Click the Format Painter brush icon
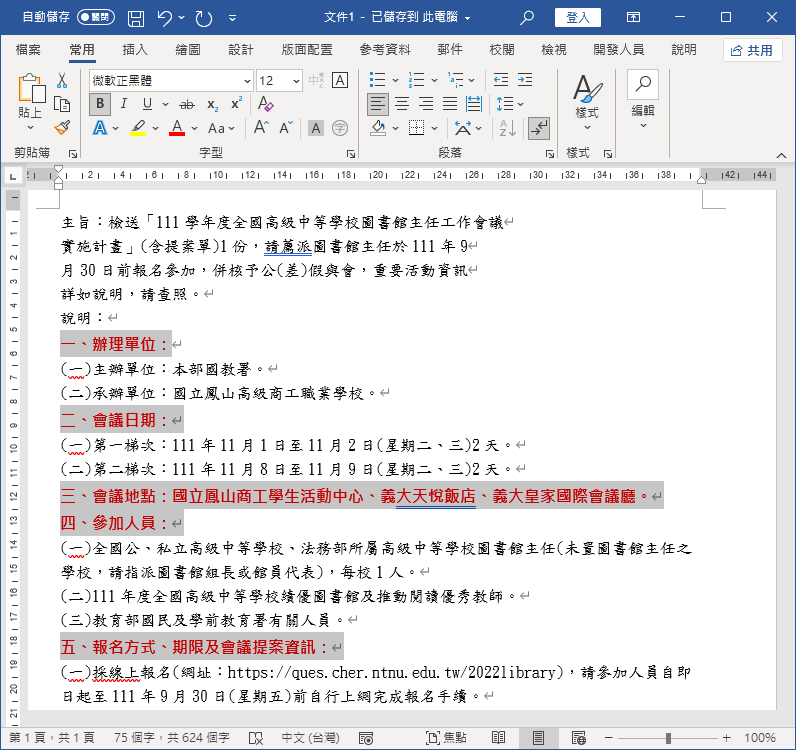The image size is (796, 750). click(x=62, y=127)
